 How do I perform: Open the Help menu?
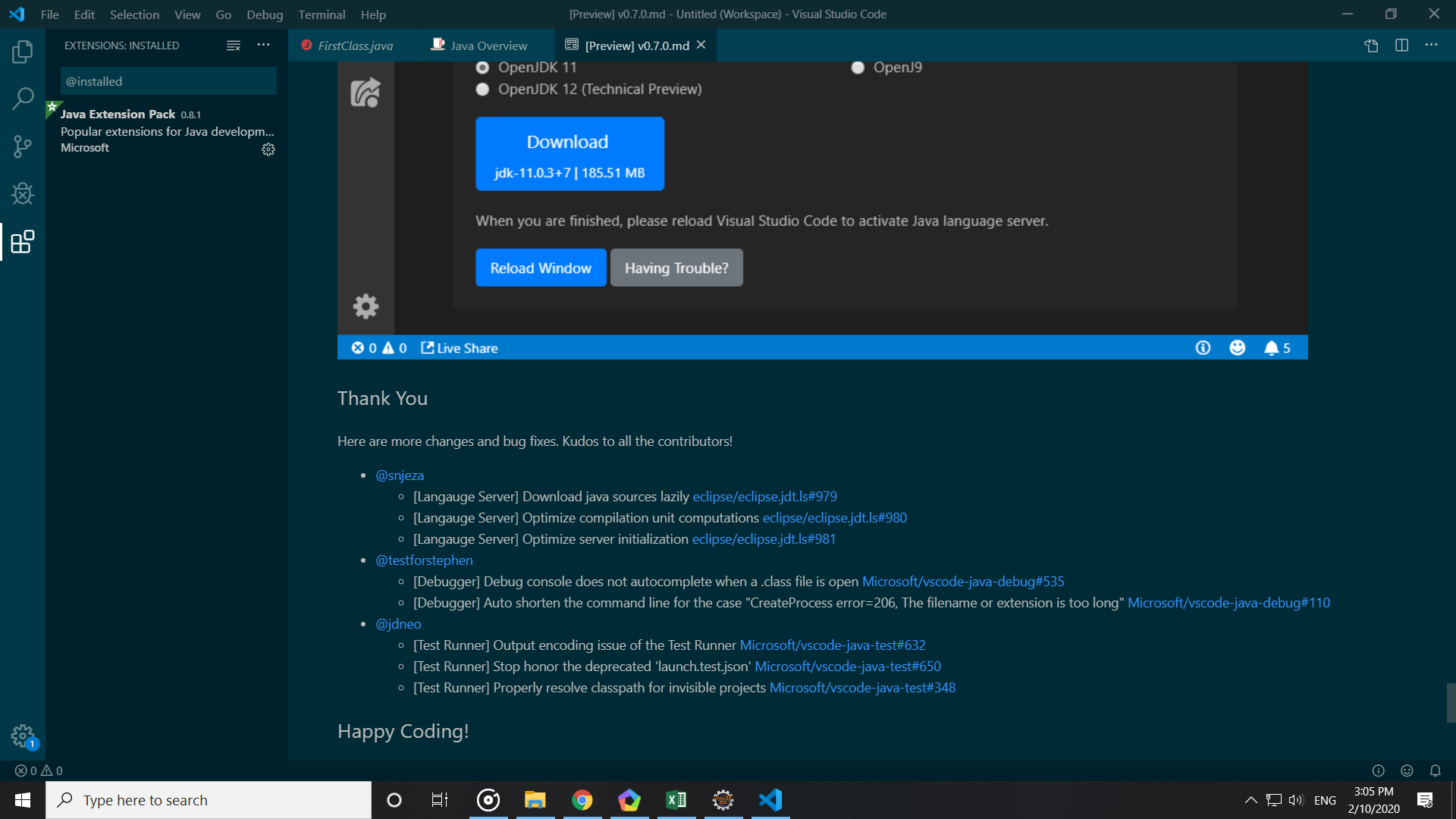[373, 14]
